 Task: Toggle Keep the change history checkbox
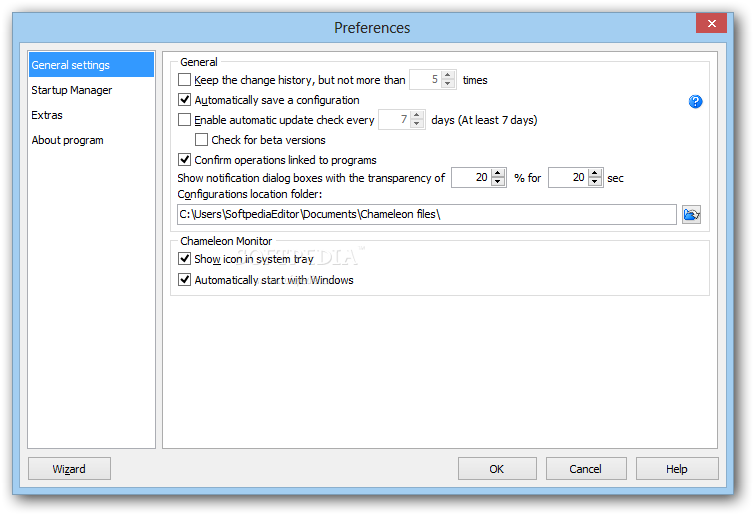(184, 80)
